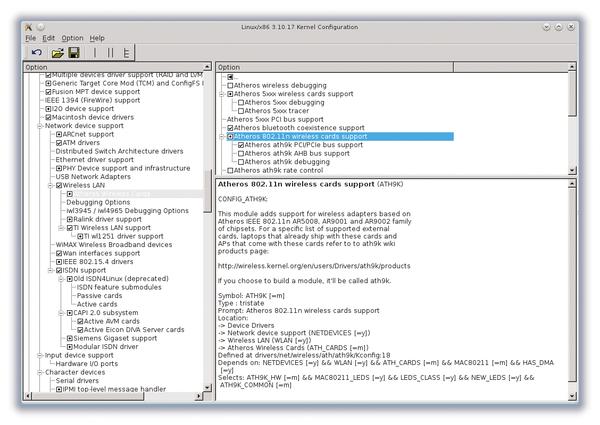Click the left tree pane horizontal scrollbar thumb
This screenshot has width=600, height=425.
click(x=88, y=396)
